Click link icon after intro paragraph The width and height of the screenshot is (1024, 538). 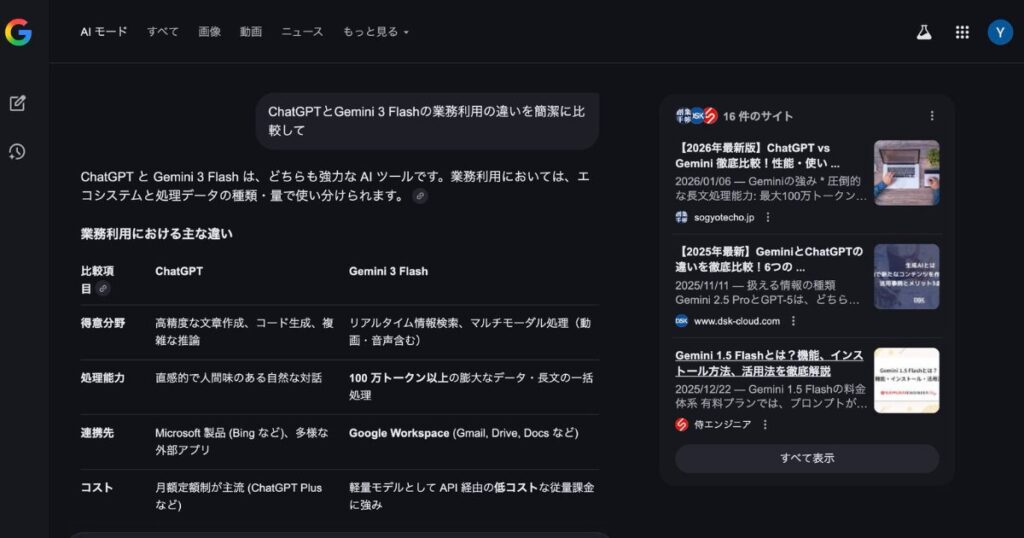click(420, 196)
